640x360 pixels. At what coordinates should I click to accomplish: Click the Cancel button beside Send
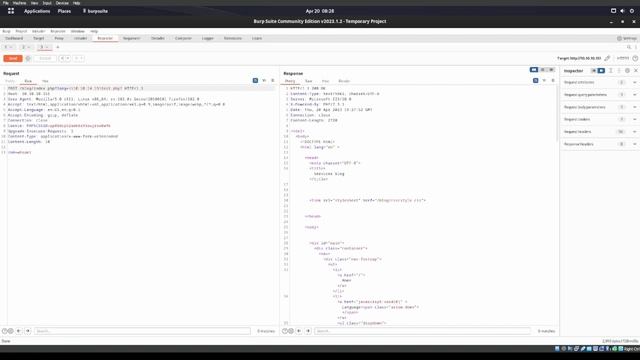(x=45, y=58)
